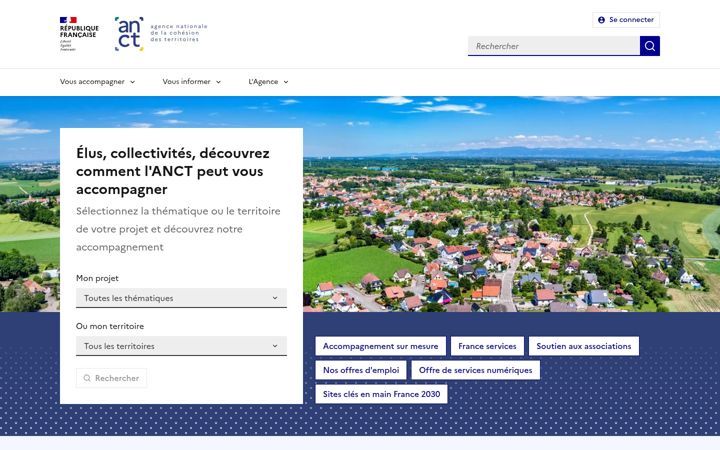Expand the Vous accompagner chevron
The width and height of the screenshot is (720, 450).
pyautogui.click(x=132, y=82)
